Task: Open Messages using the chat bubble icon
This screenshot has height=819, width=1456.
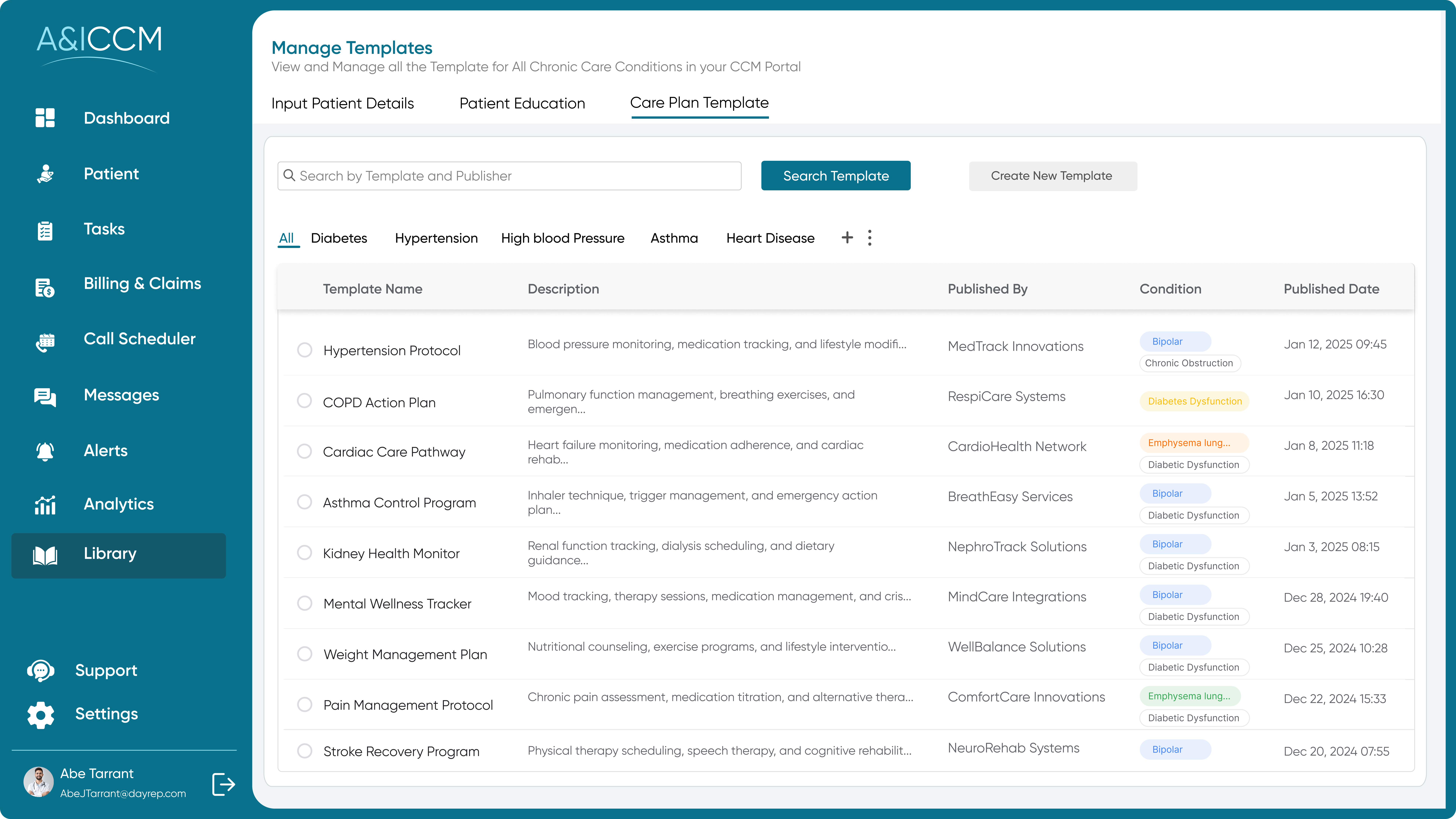Action: click(x=45, y=397)
